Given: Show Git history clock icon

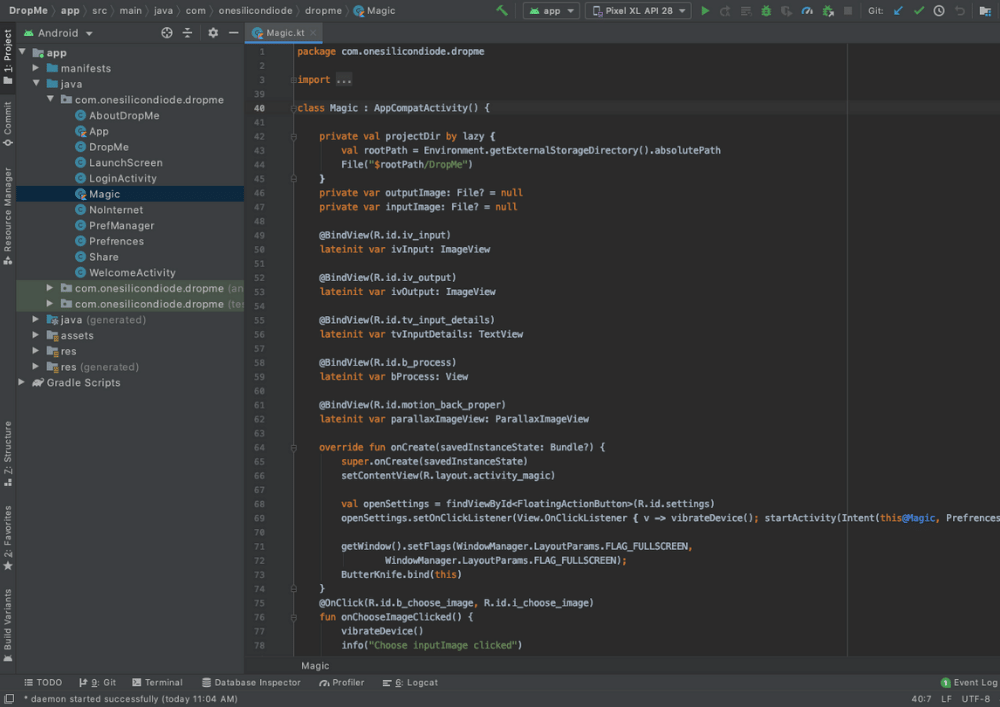Looking at the screenshot, I should (x=939, y=11).
